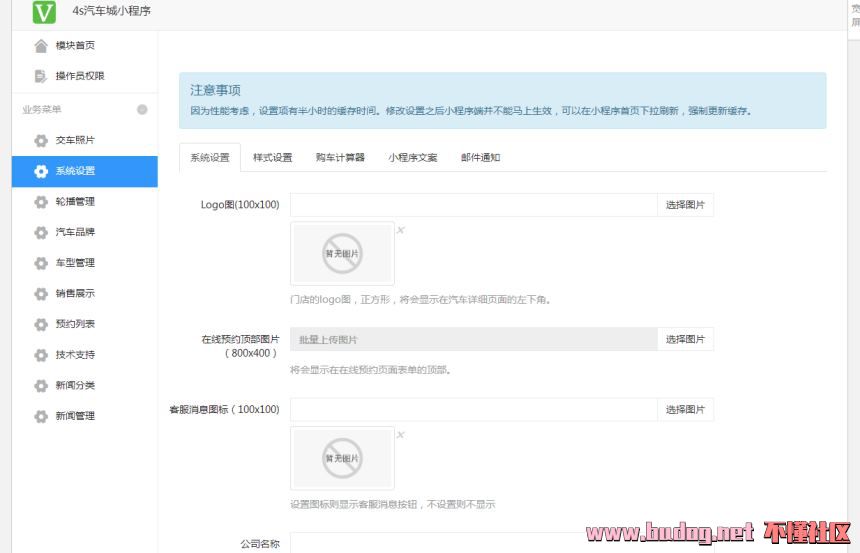Viewport: 860px width, 553px height.
Task: Open the 购车计算器 tab
Action: 340,158
